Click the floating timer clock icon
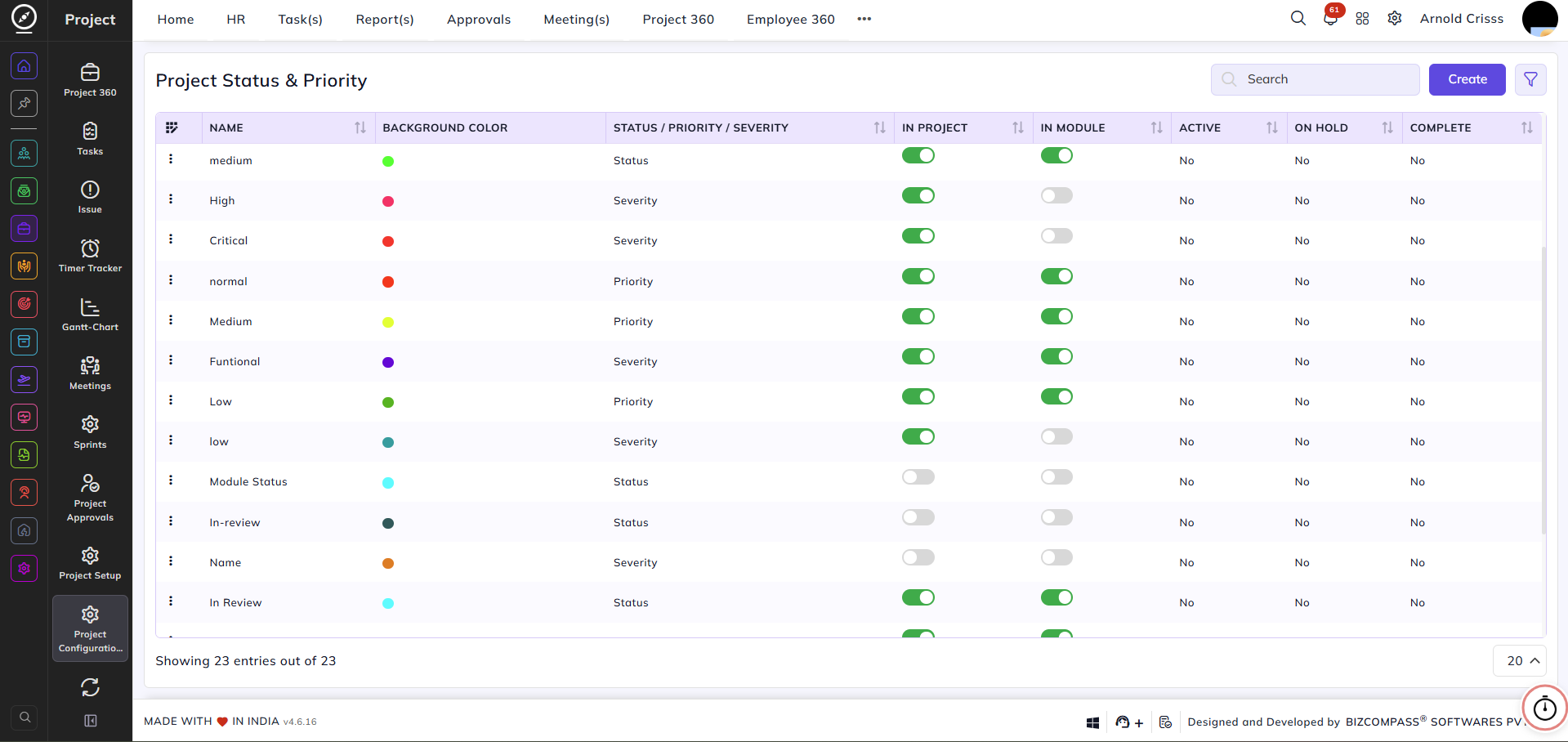The height and width of the screenshot is (742, 1568). pos(1544,708)
